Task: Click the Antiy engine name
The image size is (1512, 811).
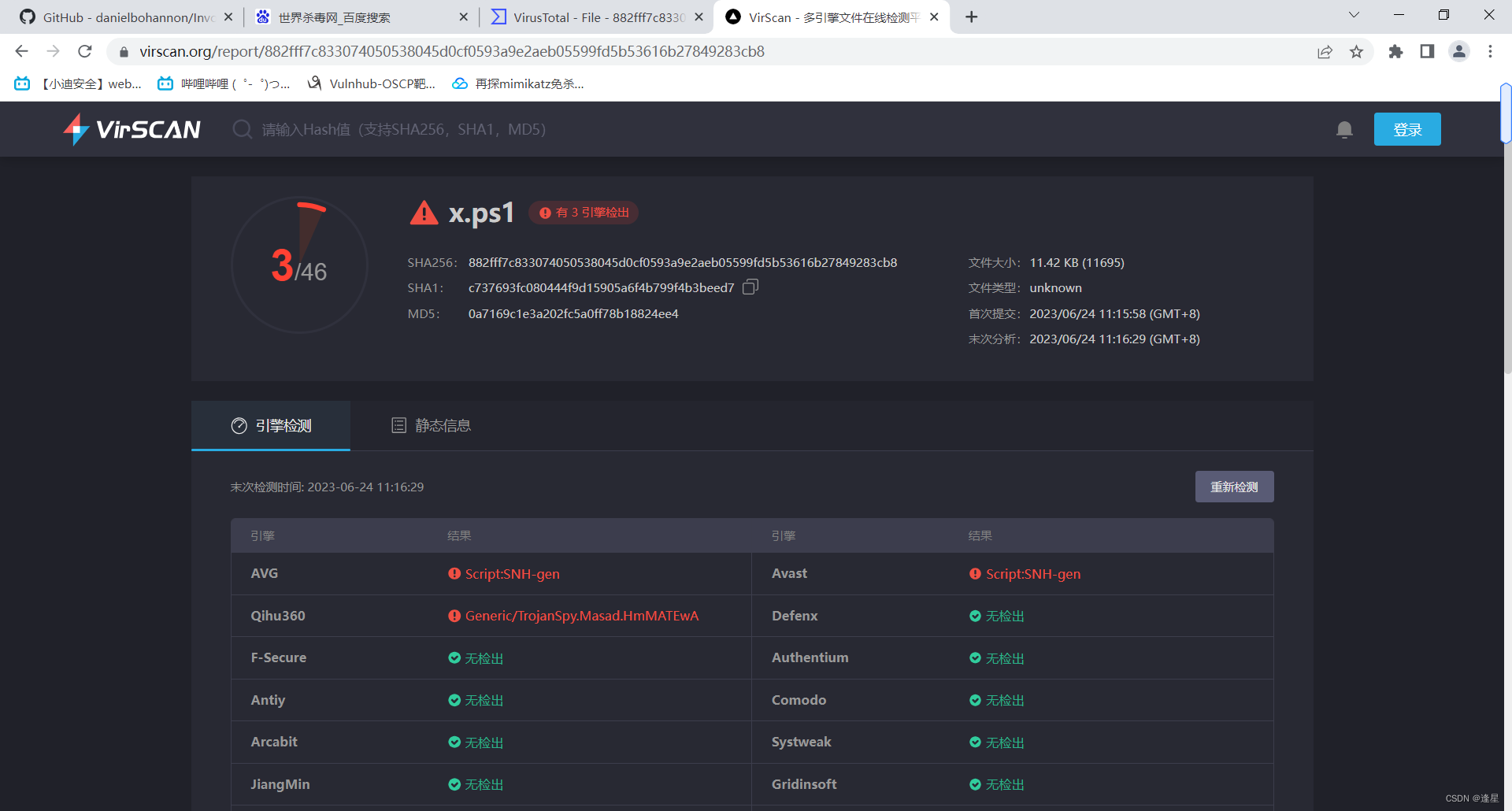Action: [268, 700]
